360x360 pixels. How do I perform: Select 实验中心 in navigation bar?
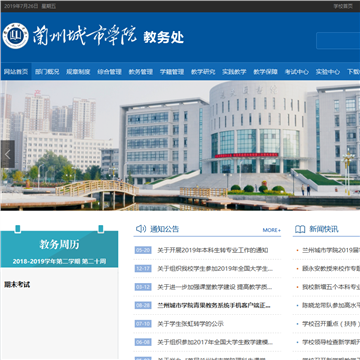(x=328, y=72)
